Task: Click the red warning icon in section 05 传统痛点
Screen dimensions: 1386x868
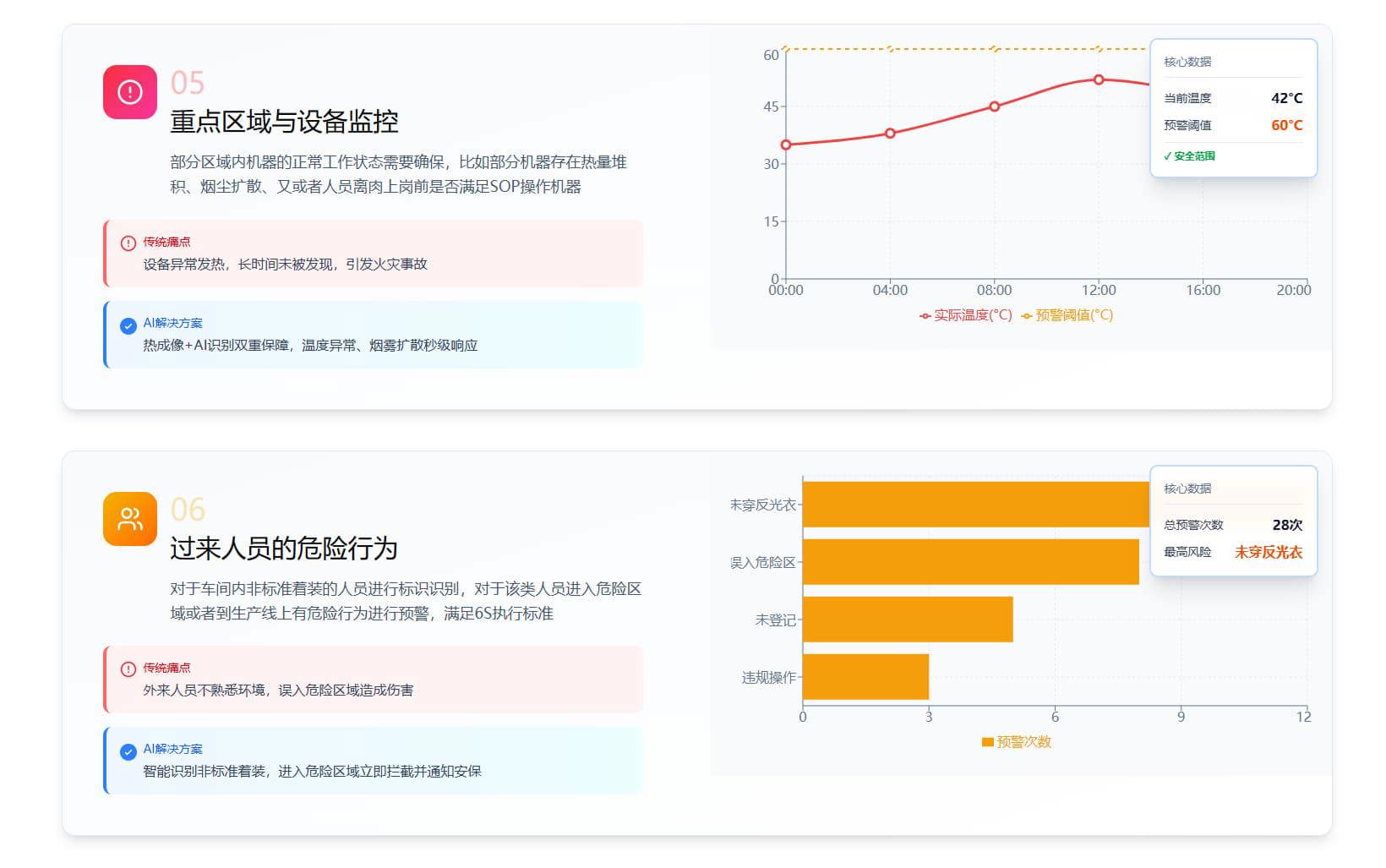Action: click(128, 243)
